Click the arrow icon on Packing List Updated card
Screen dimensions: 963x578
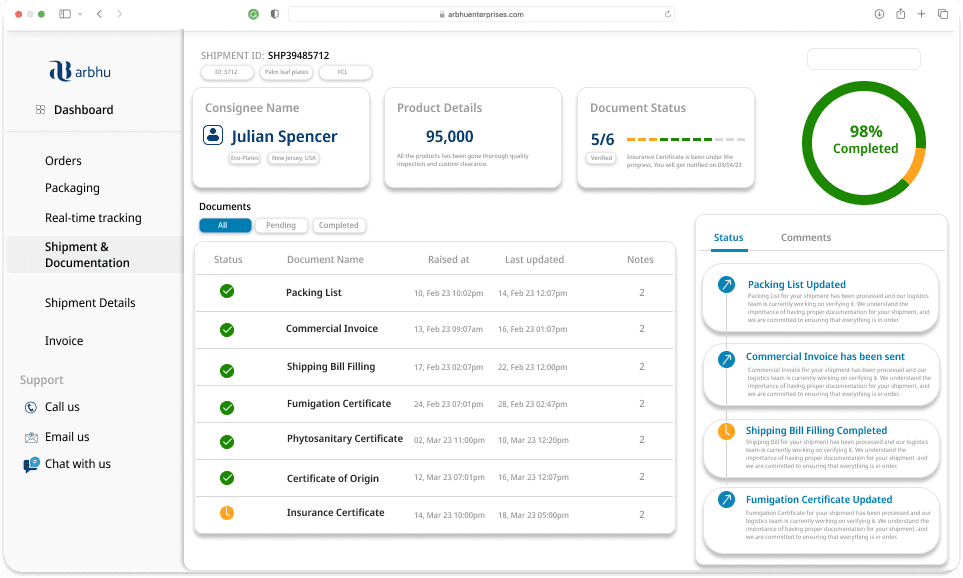click(726, 285)
